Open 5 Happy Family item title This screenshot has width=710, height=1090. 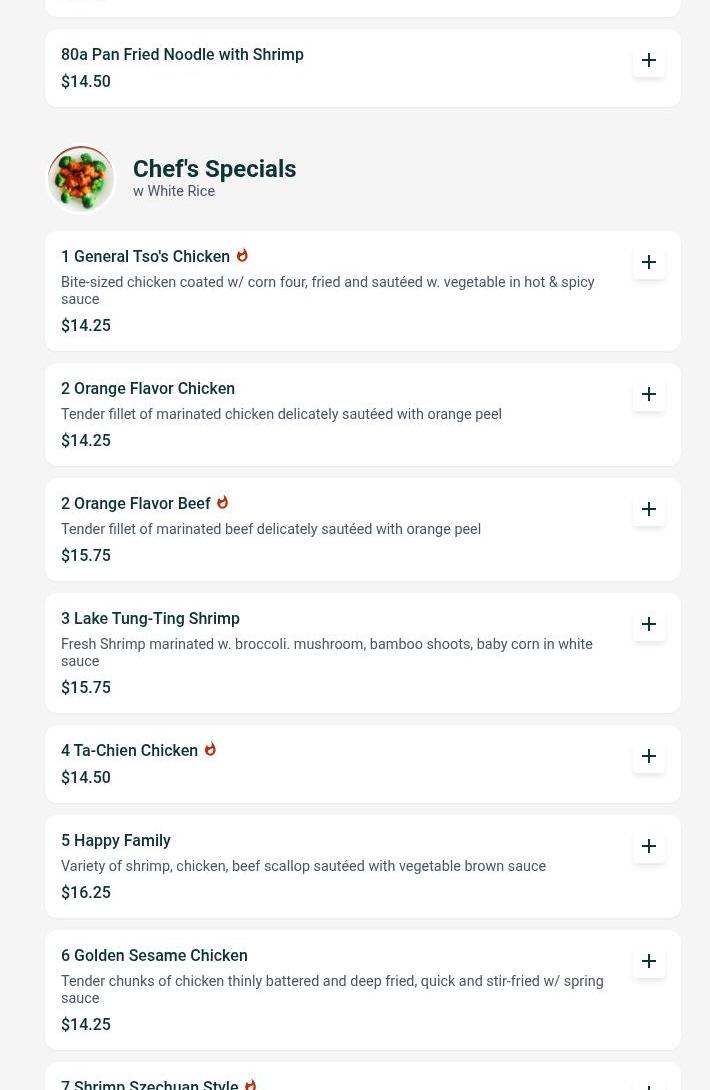tap(116, 840)
